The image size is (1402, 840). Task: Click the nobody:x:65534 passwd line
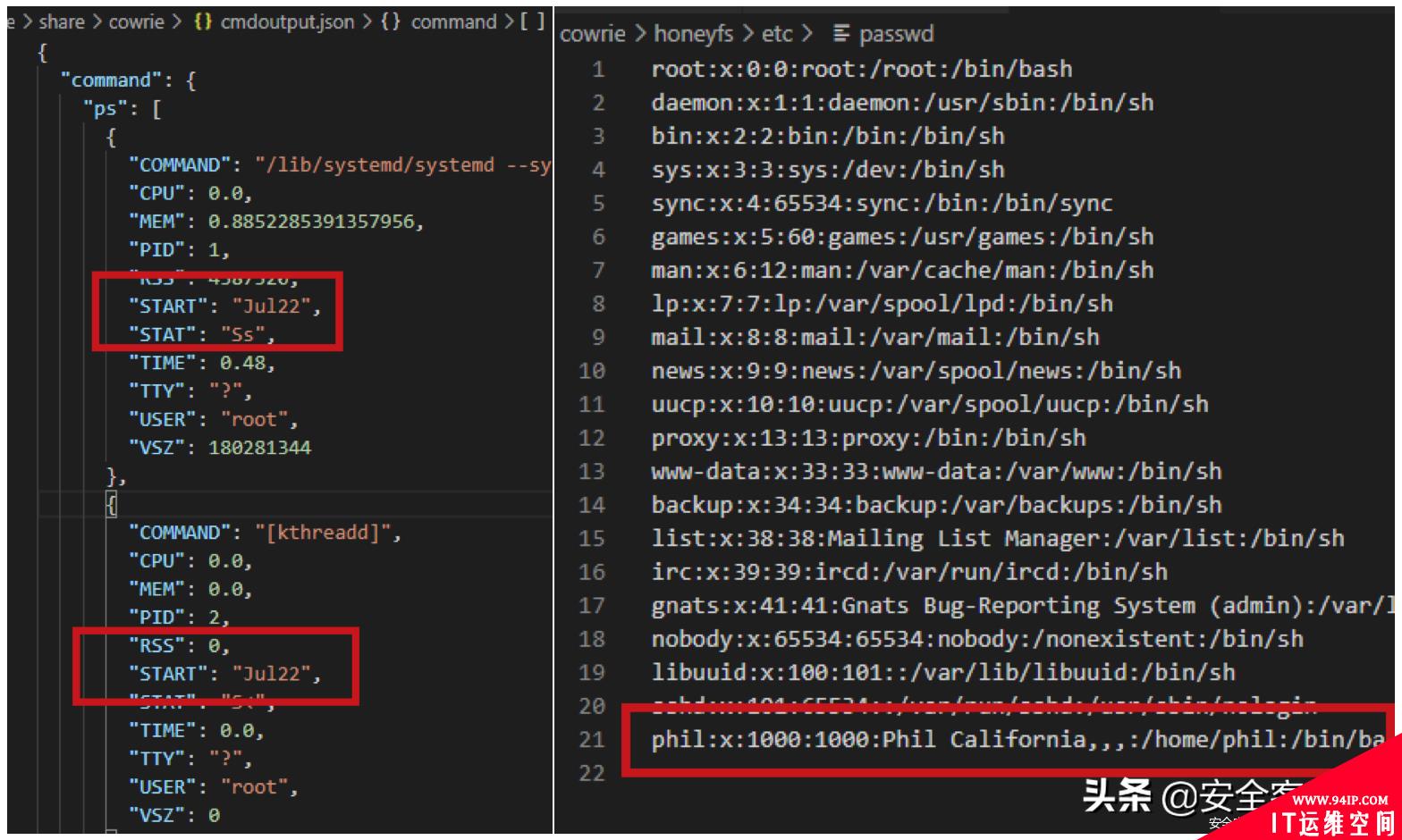tap(977, 639)
